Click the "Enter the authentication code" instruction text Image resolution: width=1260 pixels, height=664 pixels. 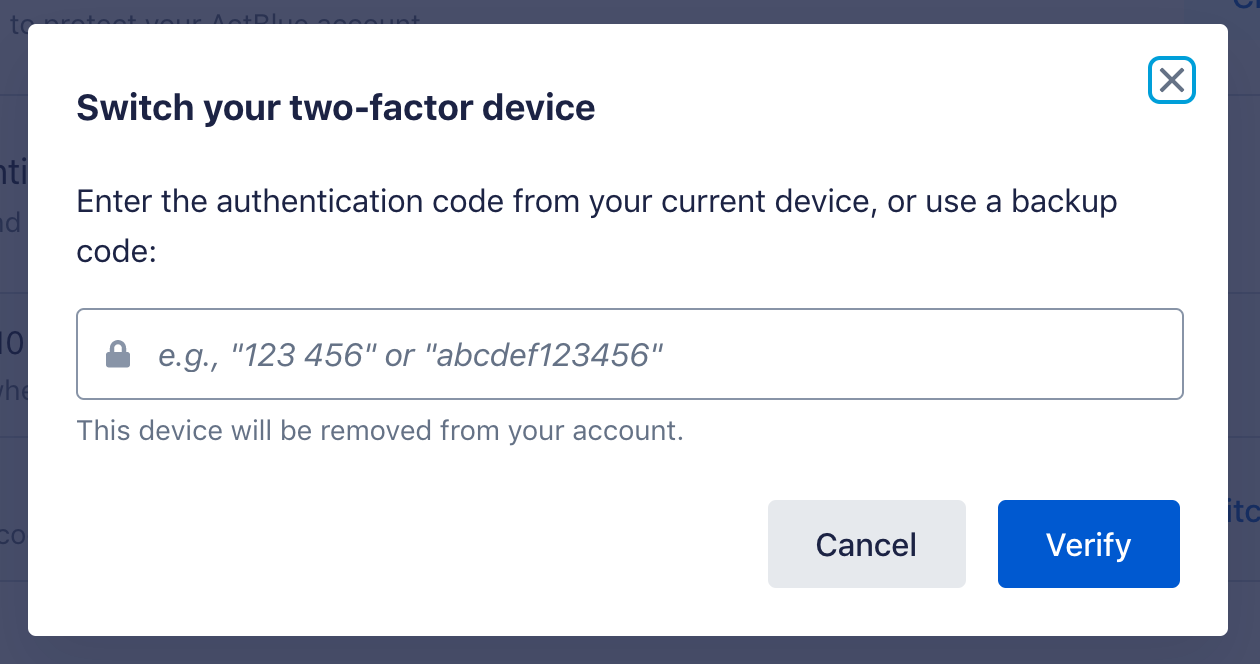point(400,202)
